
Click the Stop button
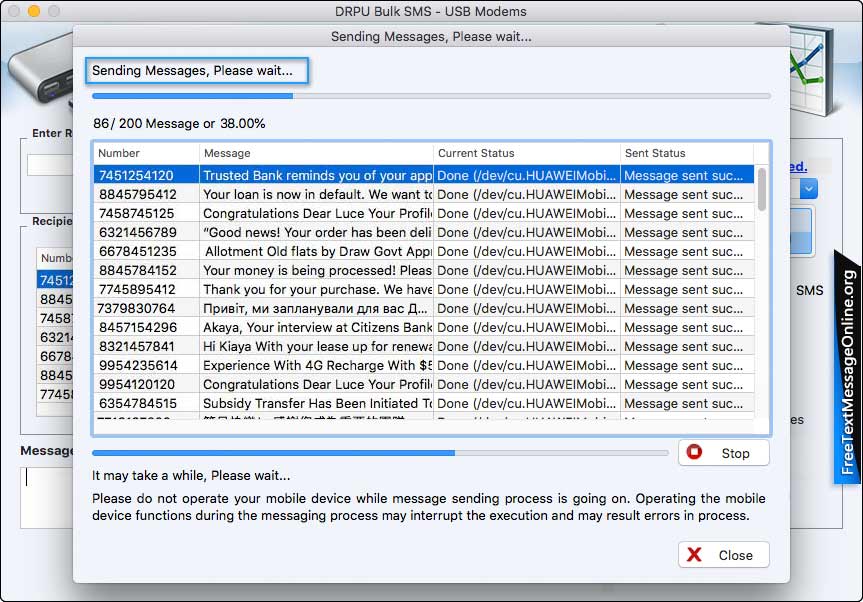click(x=723, y=453)
